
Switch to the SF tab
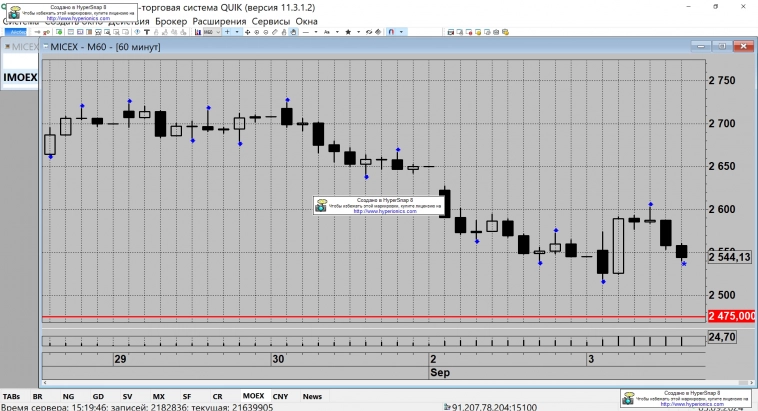187,396
